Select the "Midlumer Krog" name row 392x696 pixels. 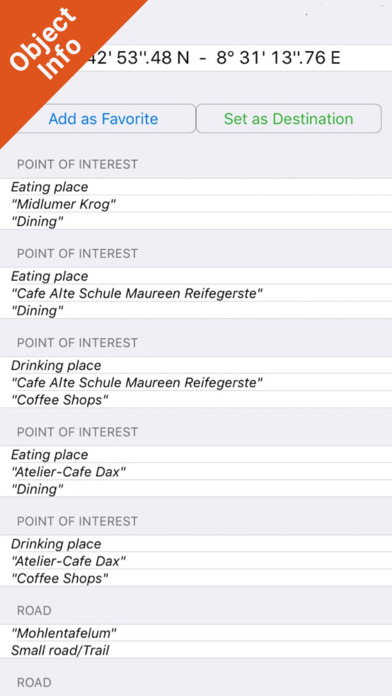click(196, 204)
